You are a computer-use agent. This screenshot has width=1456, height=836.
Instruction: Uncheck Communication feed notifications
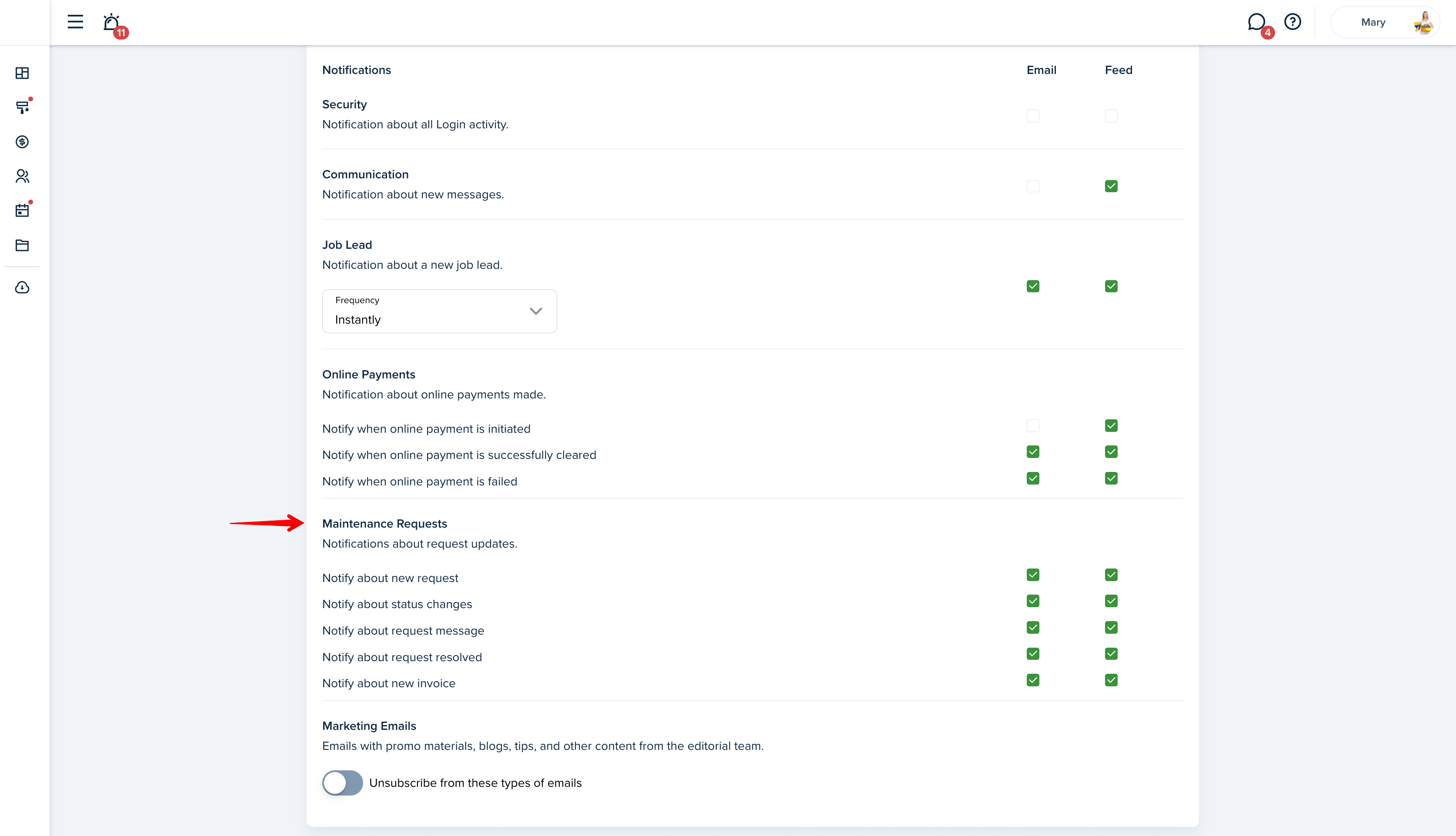coord(1111,186)
